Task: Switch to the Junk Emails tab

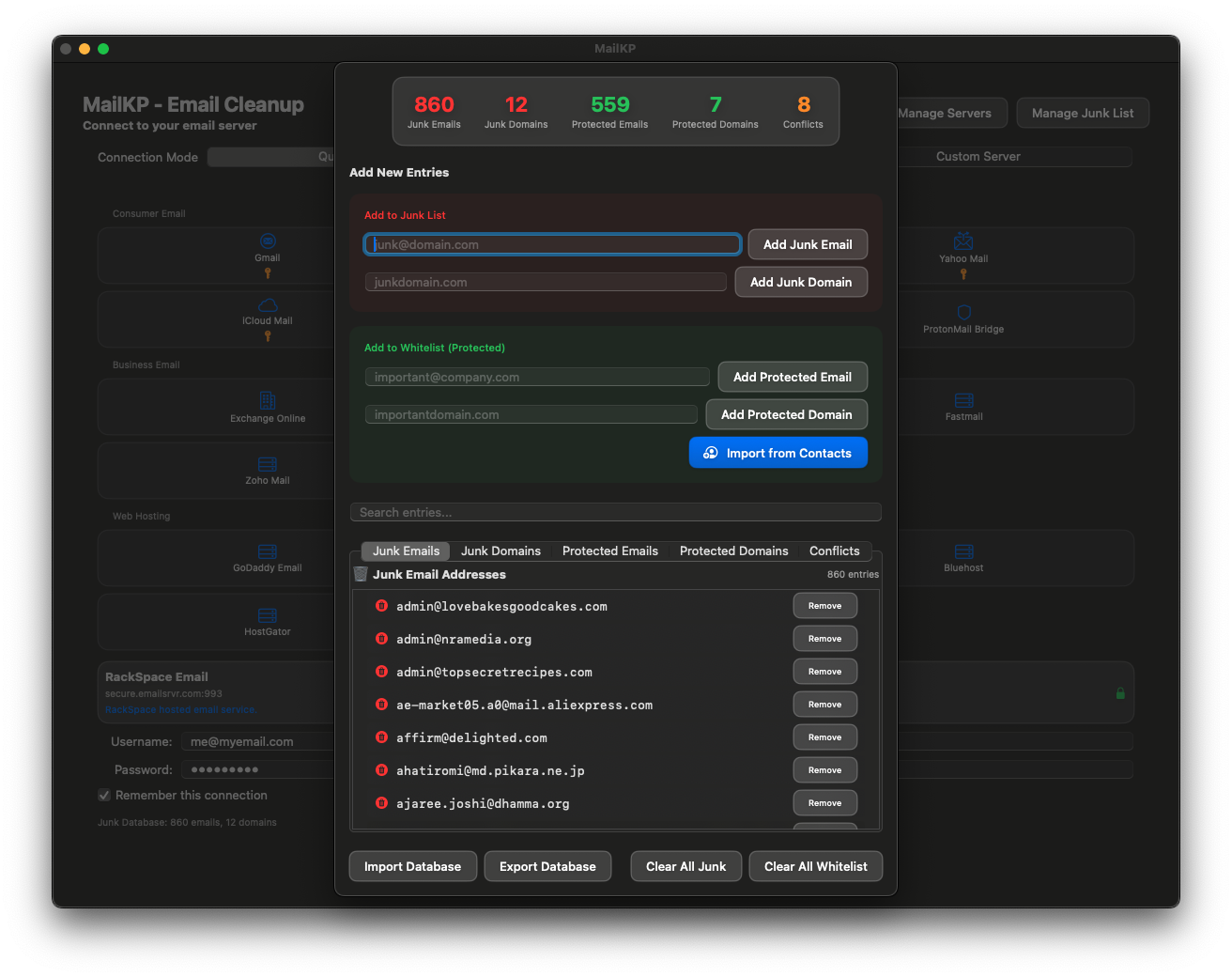Action: coord(406,551)
